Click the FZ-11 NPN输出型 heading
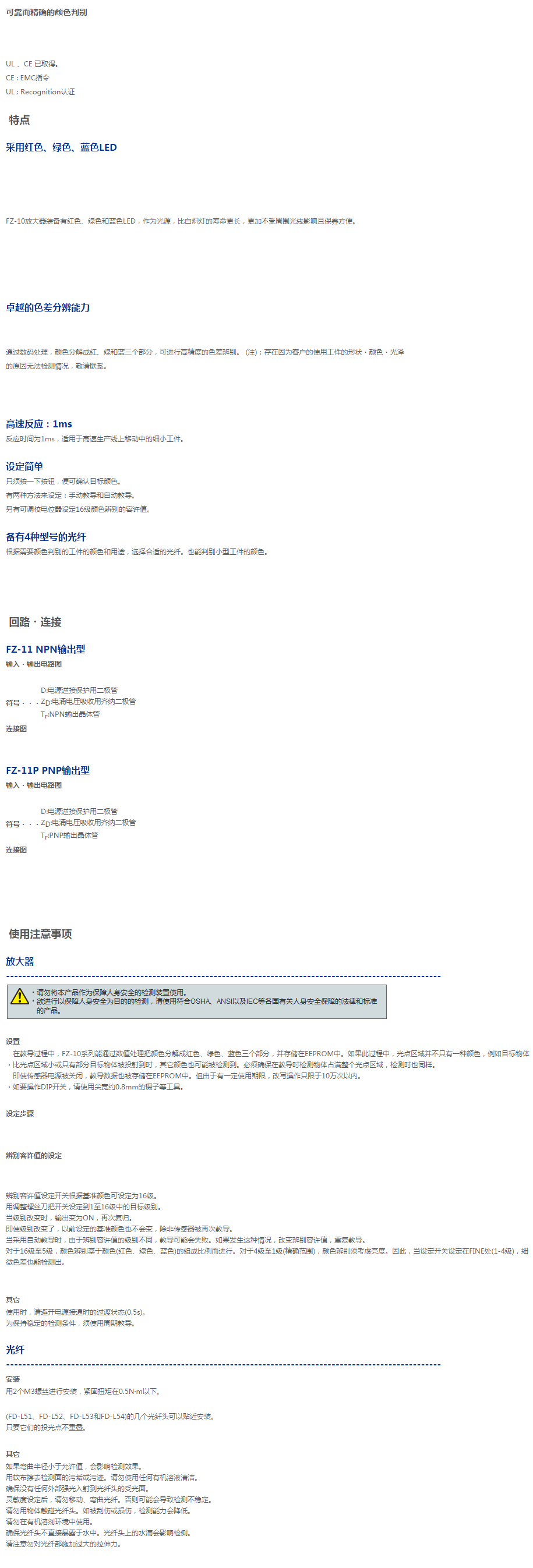The height and width of the screenshot is (1568, 533). coord(45,649)
